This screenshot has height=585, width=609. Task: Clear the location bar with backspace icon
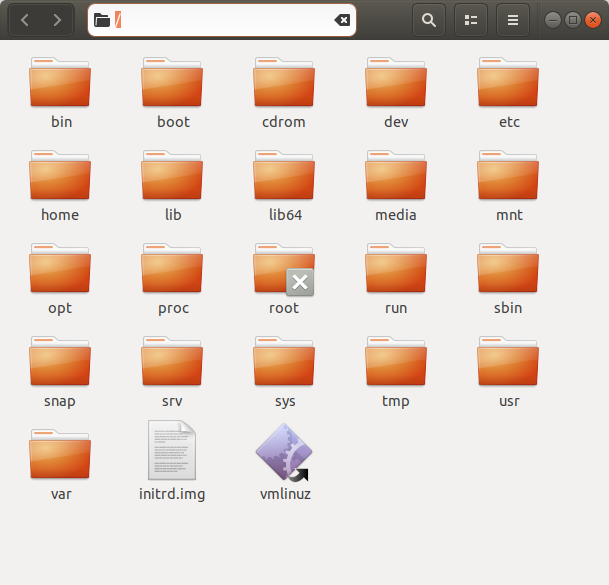(342, 20)
